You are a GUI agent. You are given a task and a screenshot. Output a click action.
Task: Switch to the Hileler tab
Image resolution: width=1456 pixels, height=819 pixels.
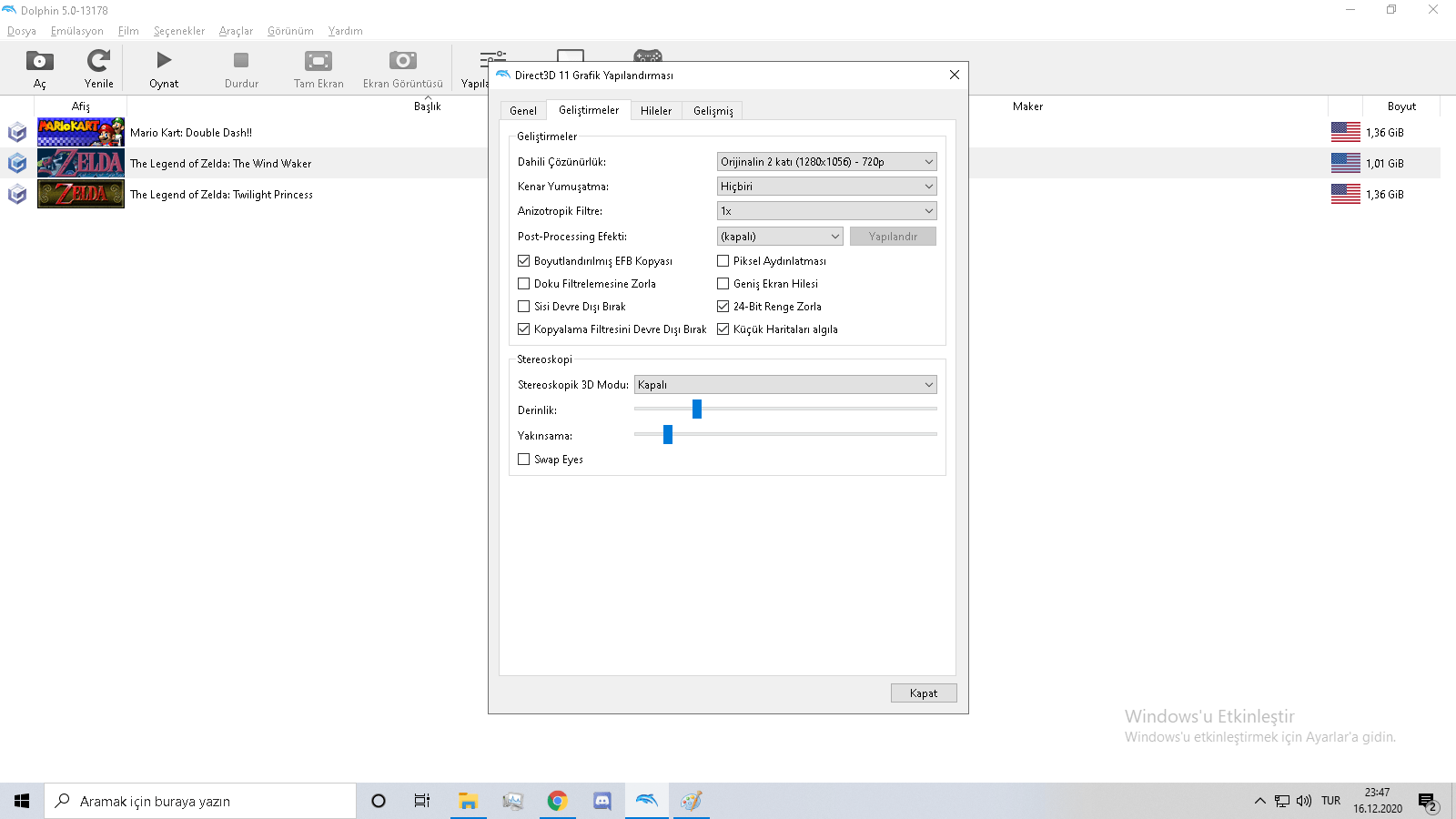(656, 111)
